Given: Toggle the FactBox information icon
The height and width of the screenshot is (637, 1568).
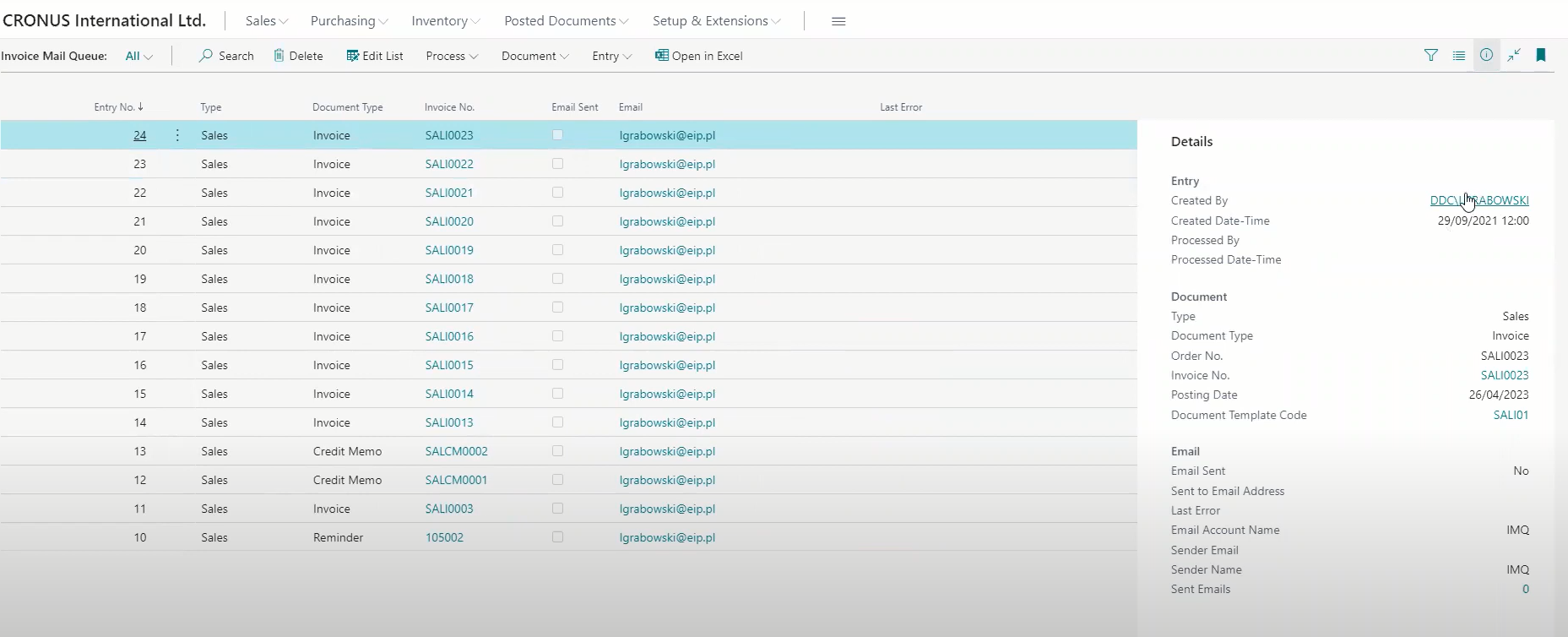Looking at the screenshot, I should click(x=1487, y=56).
